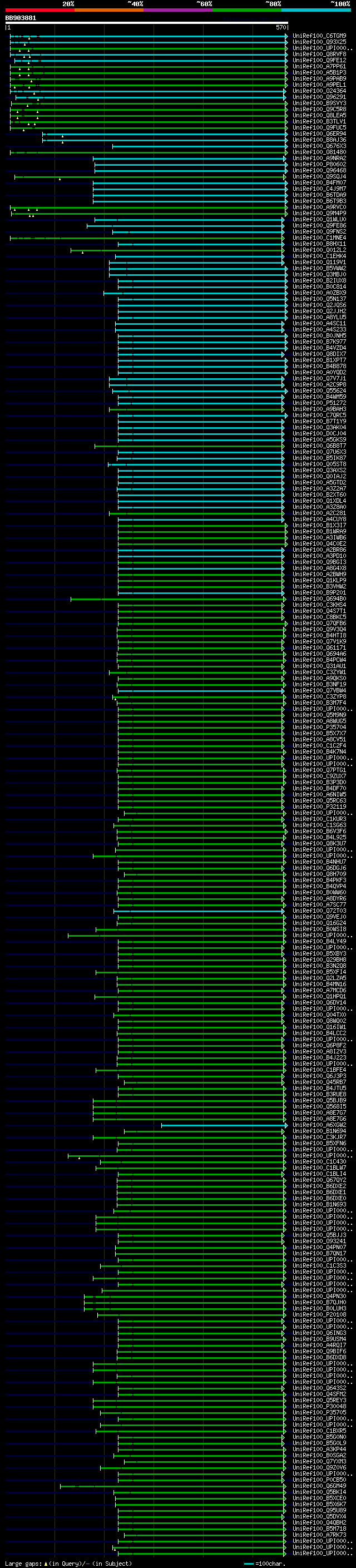
Task: Select the UniRef100_O81480 label
Action: pos(319,152)
